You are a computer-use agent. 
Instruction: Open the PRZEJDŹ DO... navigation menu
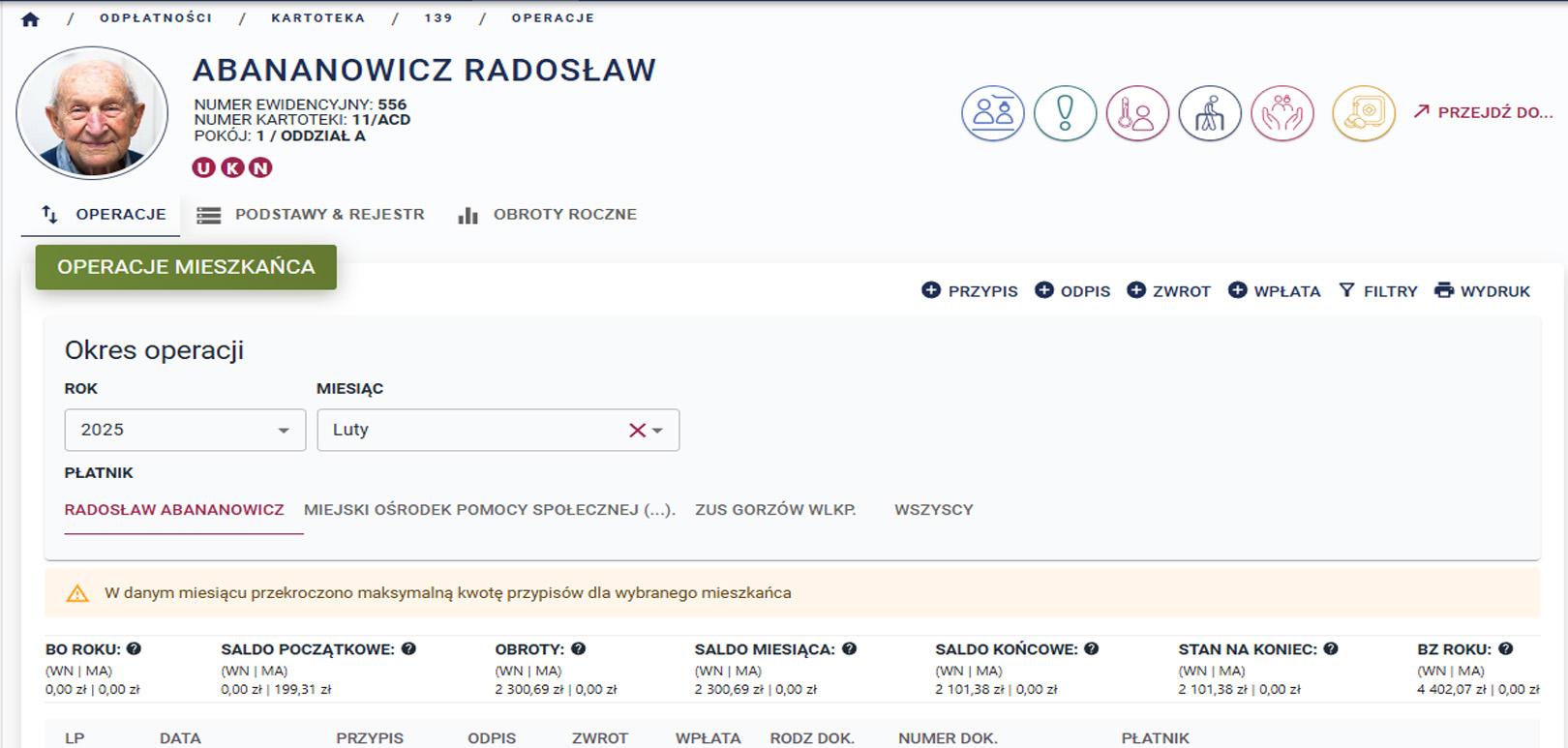(1483, 112)
